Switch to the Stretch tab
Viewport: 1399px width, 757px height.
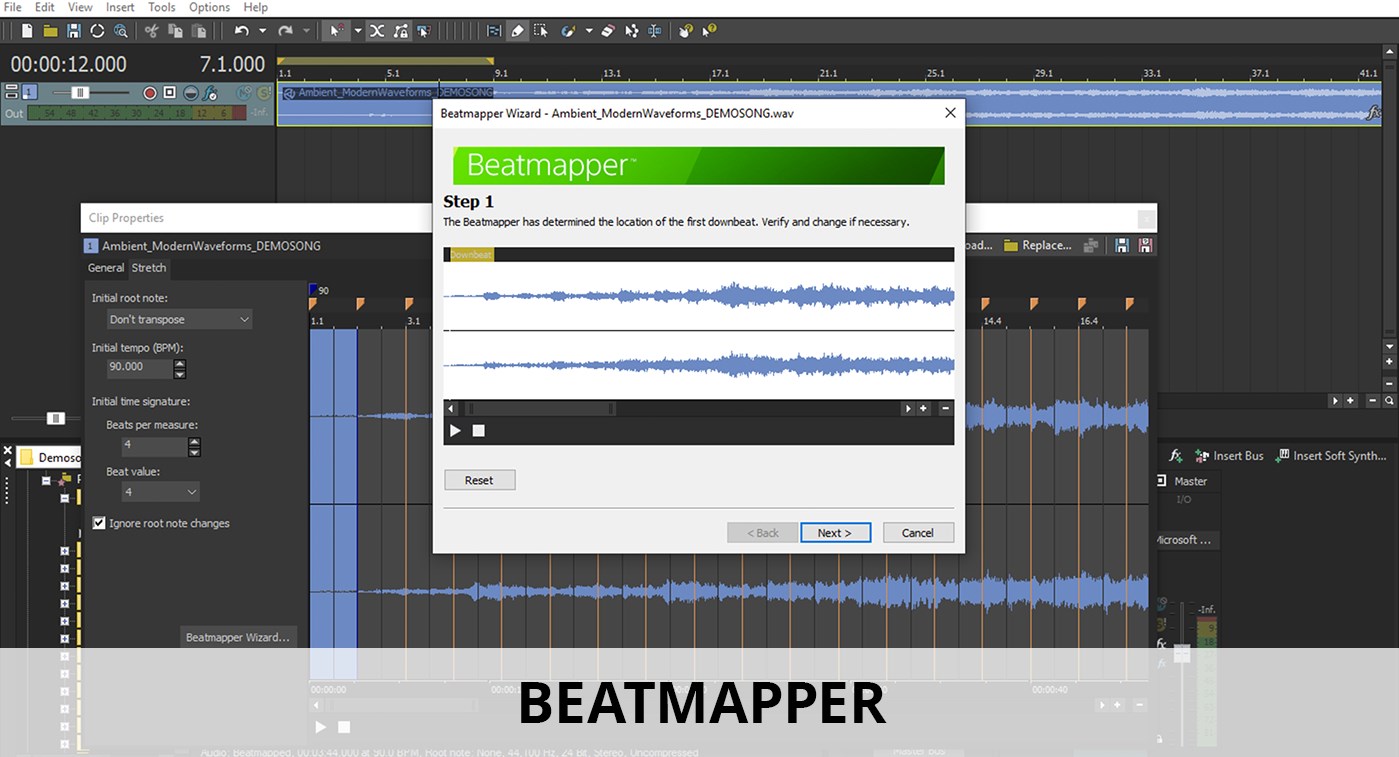149,267
